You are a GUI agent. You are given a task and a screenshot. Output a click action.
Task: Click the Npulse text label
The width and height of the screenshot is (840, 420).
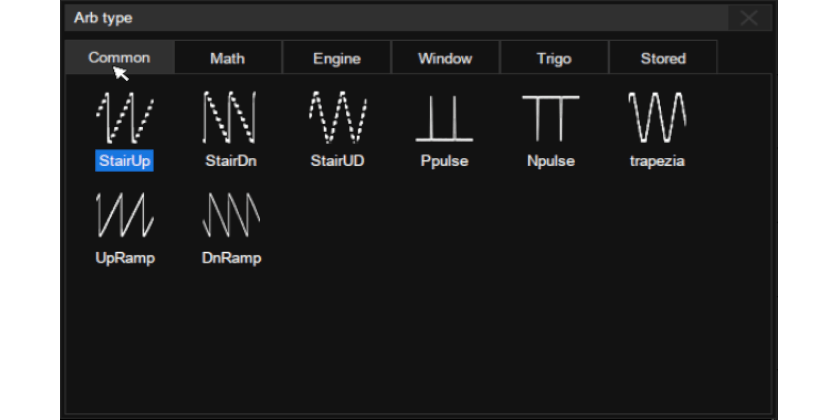[x=550, y=161]
